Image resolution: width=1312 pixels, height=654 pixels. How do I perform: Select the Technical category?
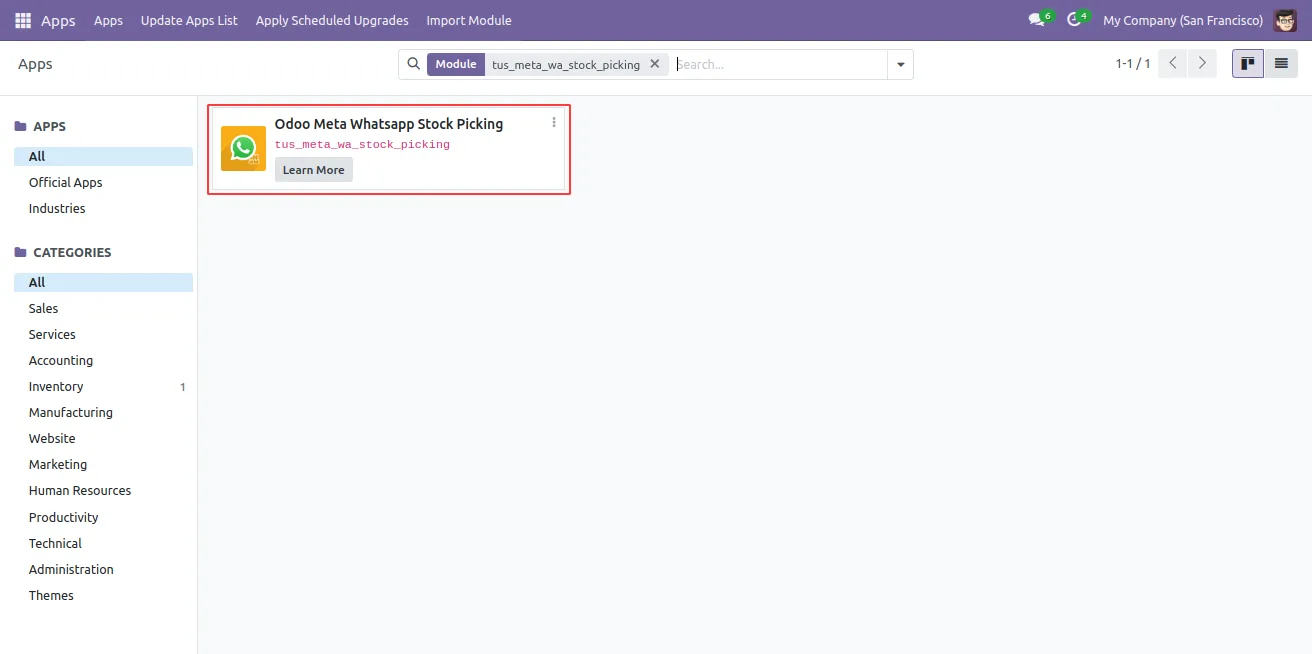point(103,543)
